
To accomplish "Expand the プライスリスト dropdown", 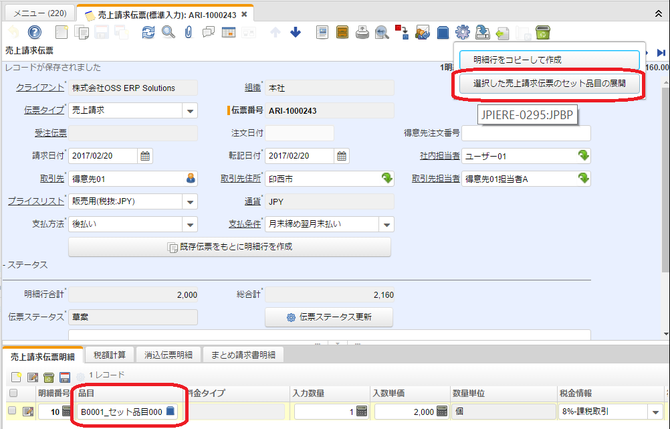I will pyautogui.click(x=190, y=202).
